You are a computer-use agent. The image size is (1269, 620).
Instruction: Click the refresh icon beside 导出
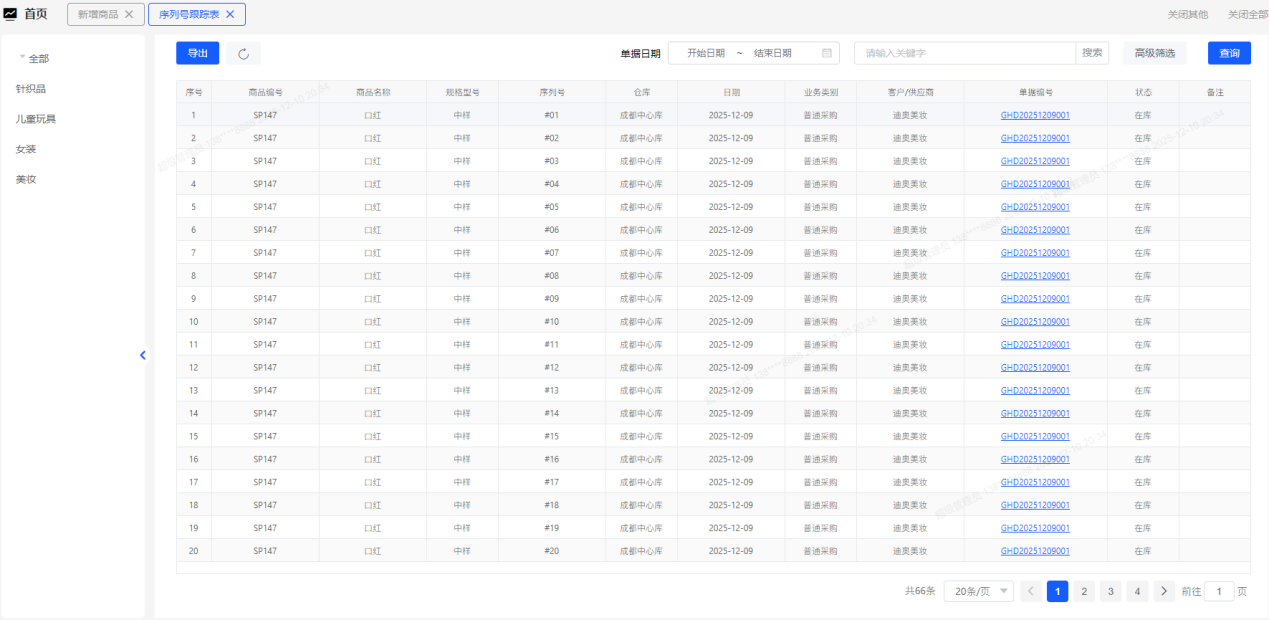243,54
